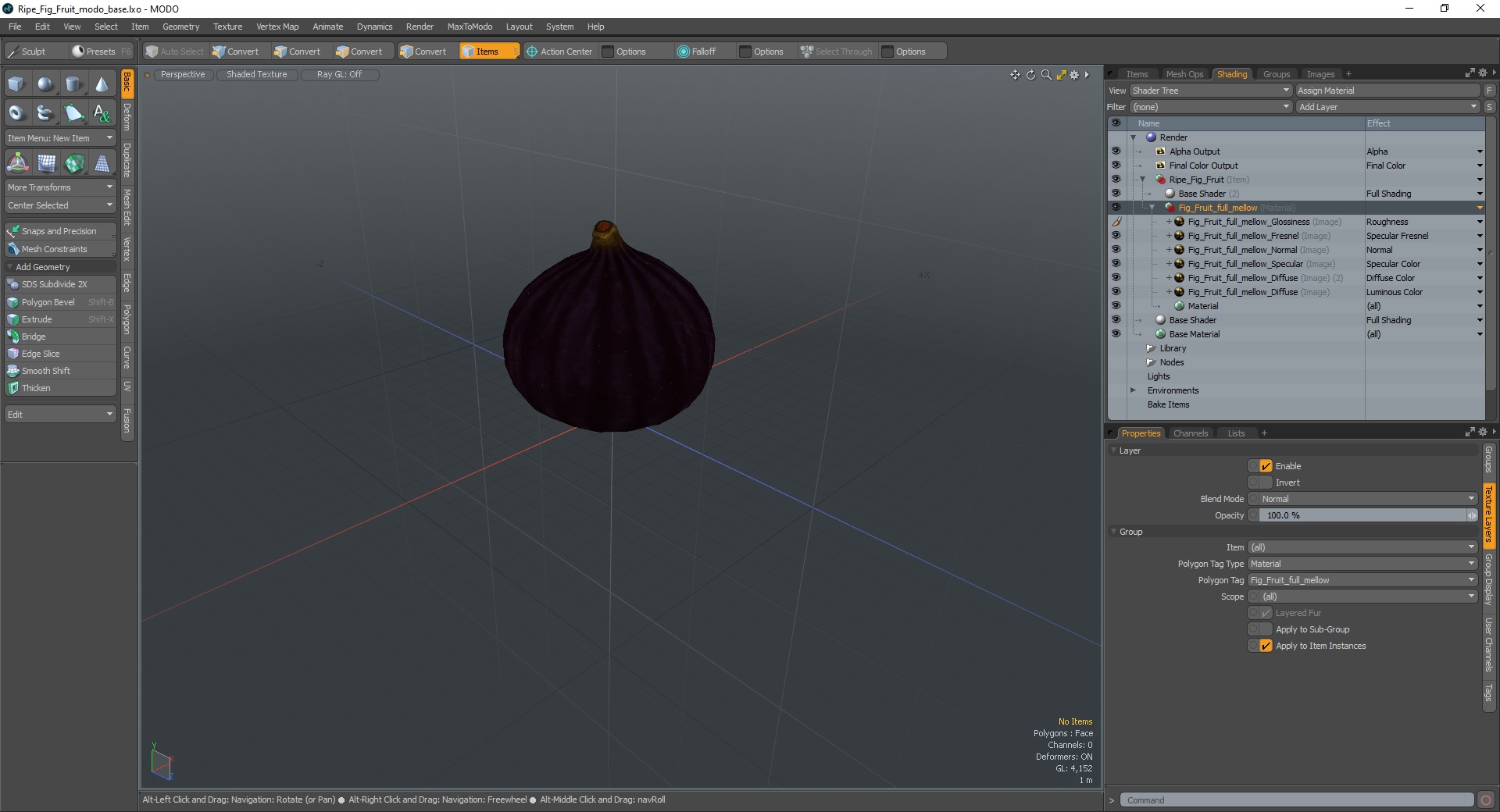Open the More Transforms dropdown
Viewport: 1500px width, 812px height.
60,187
